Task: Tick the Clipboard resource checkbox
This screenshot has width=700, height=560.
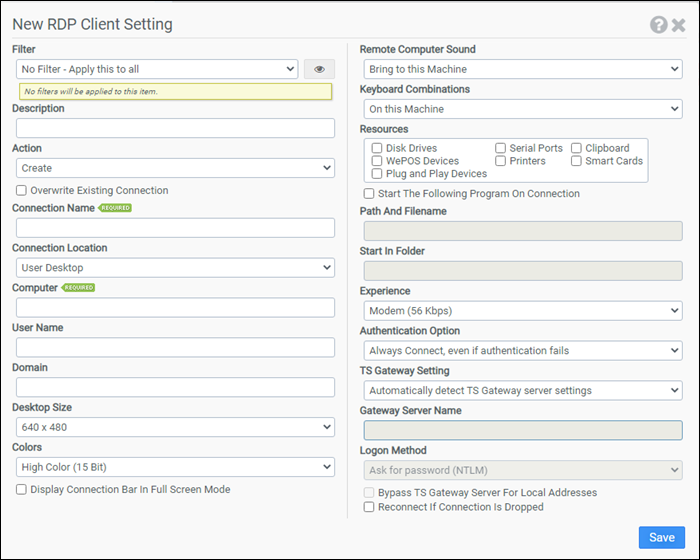Action: point(576,148)
